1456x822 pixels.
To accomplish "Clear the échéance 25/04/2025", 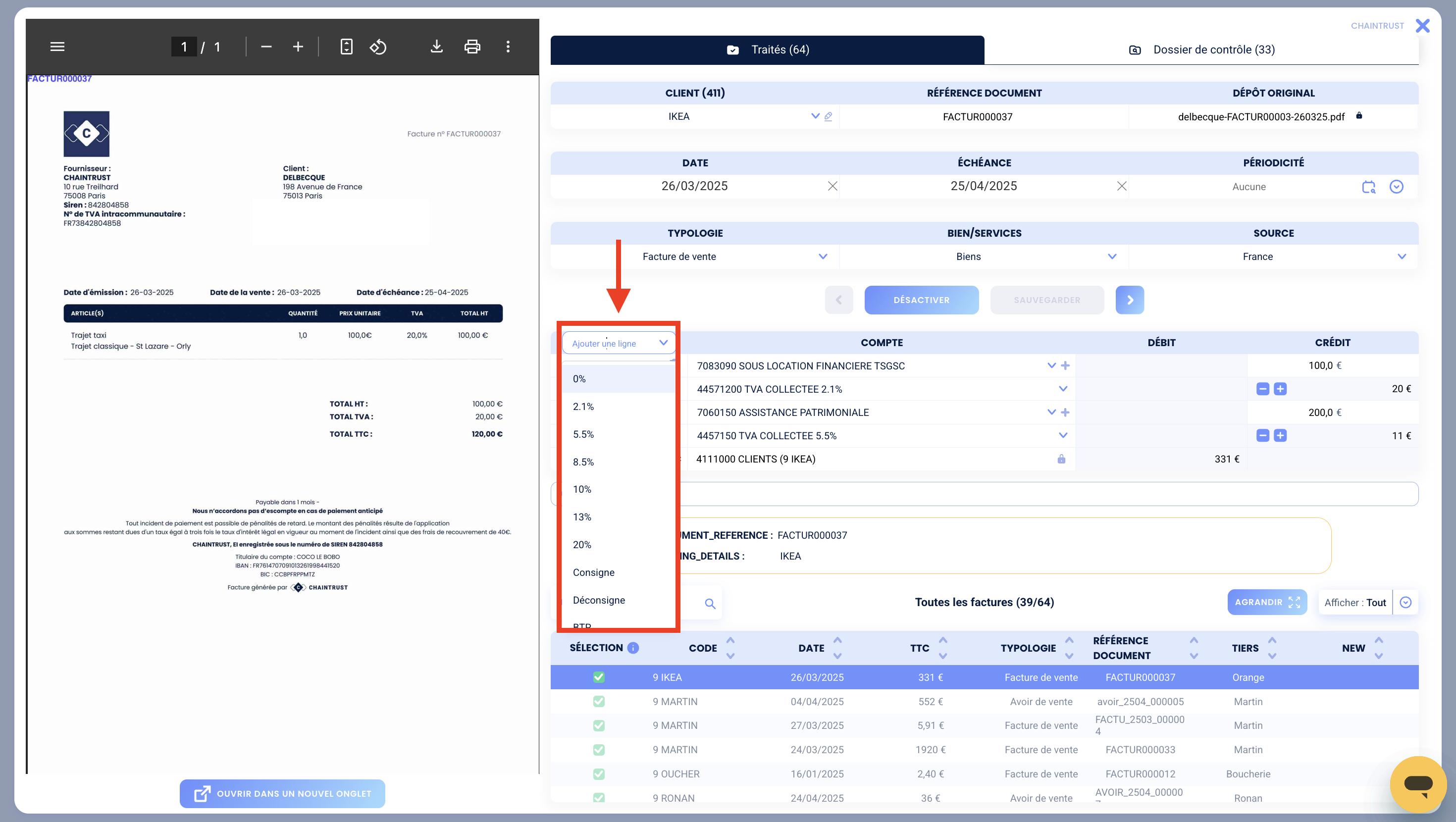I will point(1121,186).
